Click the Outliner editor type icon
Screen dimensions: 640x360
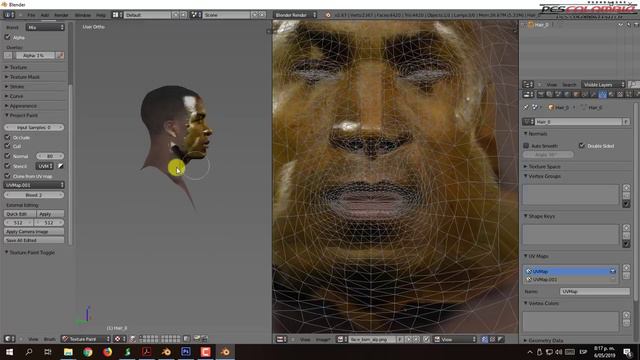[528, 84]
